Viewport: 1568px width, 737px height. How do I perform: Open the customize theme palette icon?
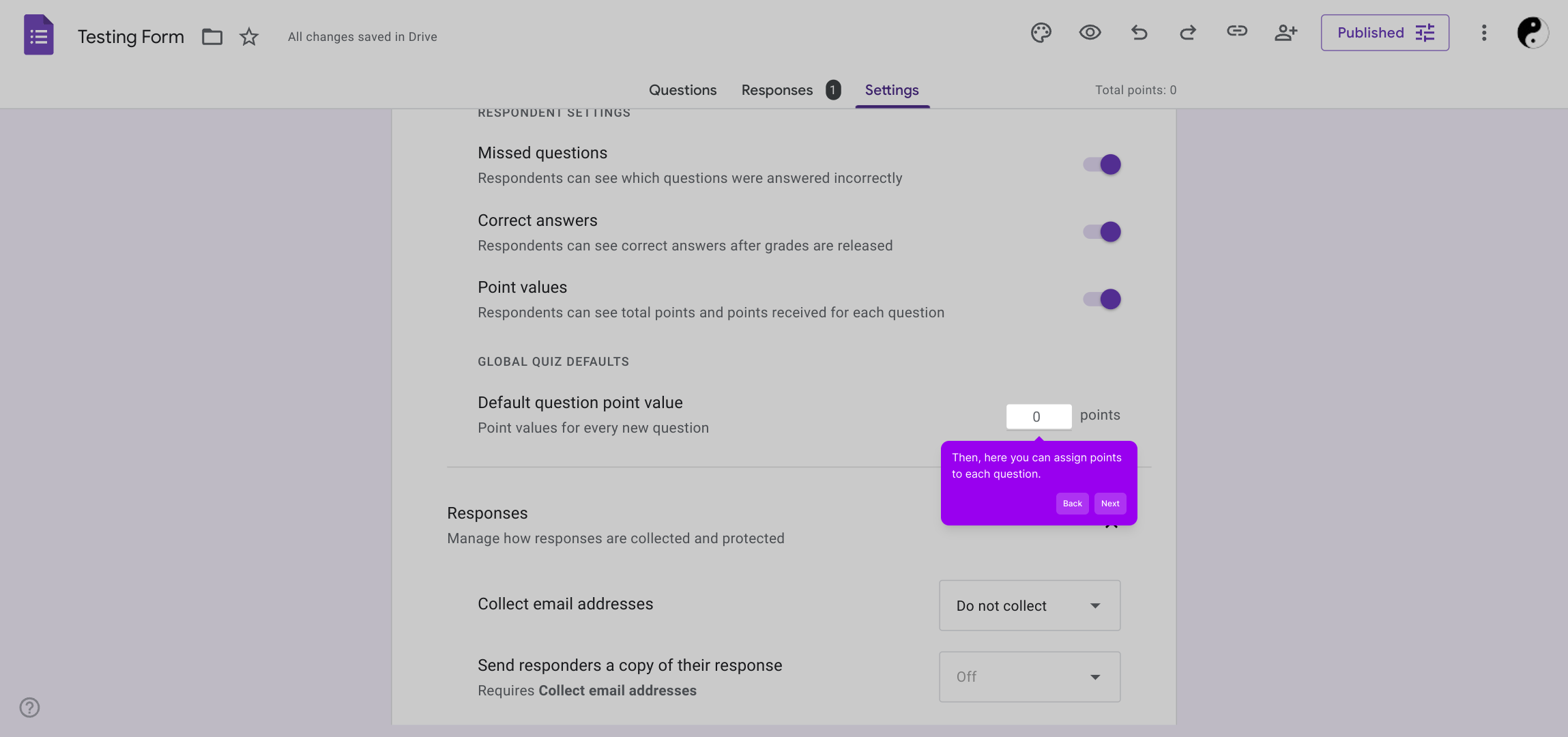(1041, 33)
